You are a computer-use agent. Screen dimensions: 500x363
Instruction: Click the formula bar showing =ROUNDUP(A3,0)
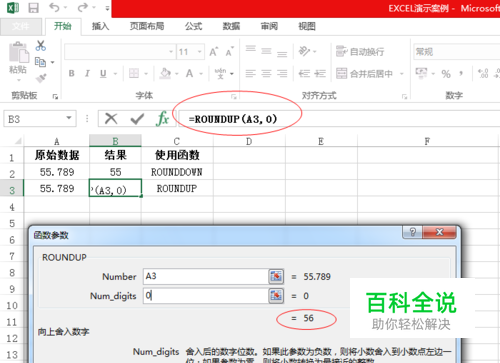[339, 119]
